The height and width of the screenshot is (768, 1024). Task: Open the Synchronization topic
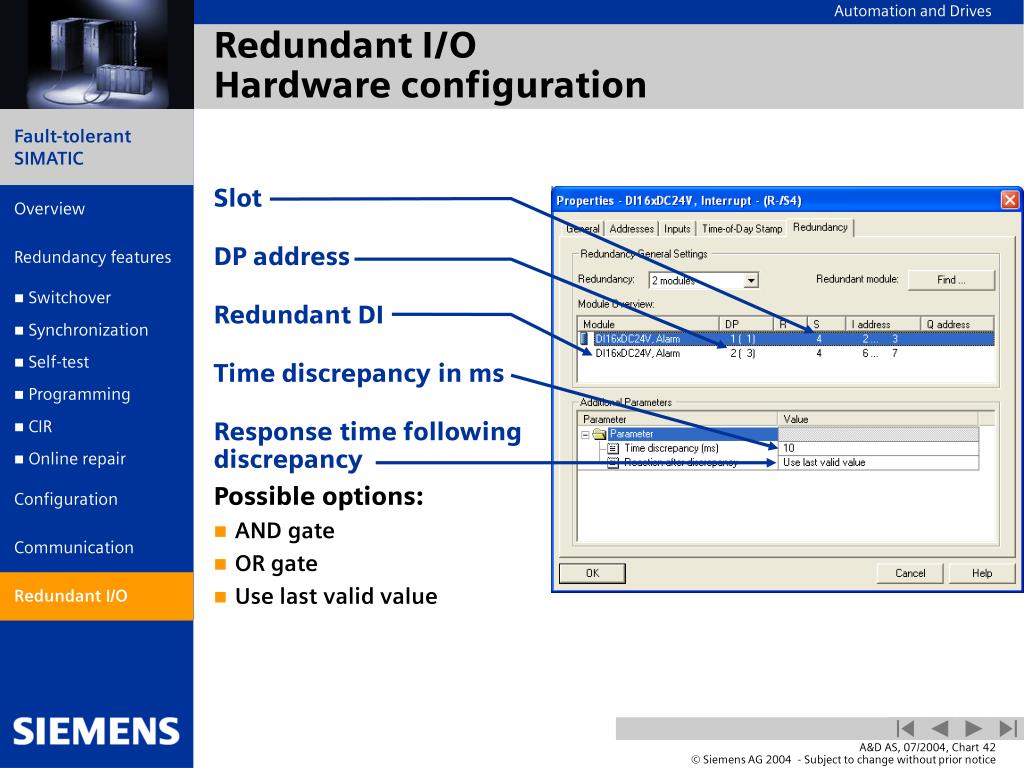click(x=88, y=330)
